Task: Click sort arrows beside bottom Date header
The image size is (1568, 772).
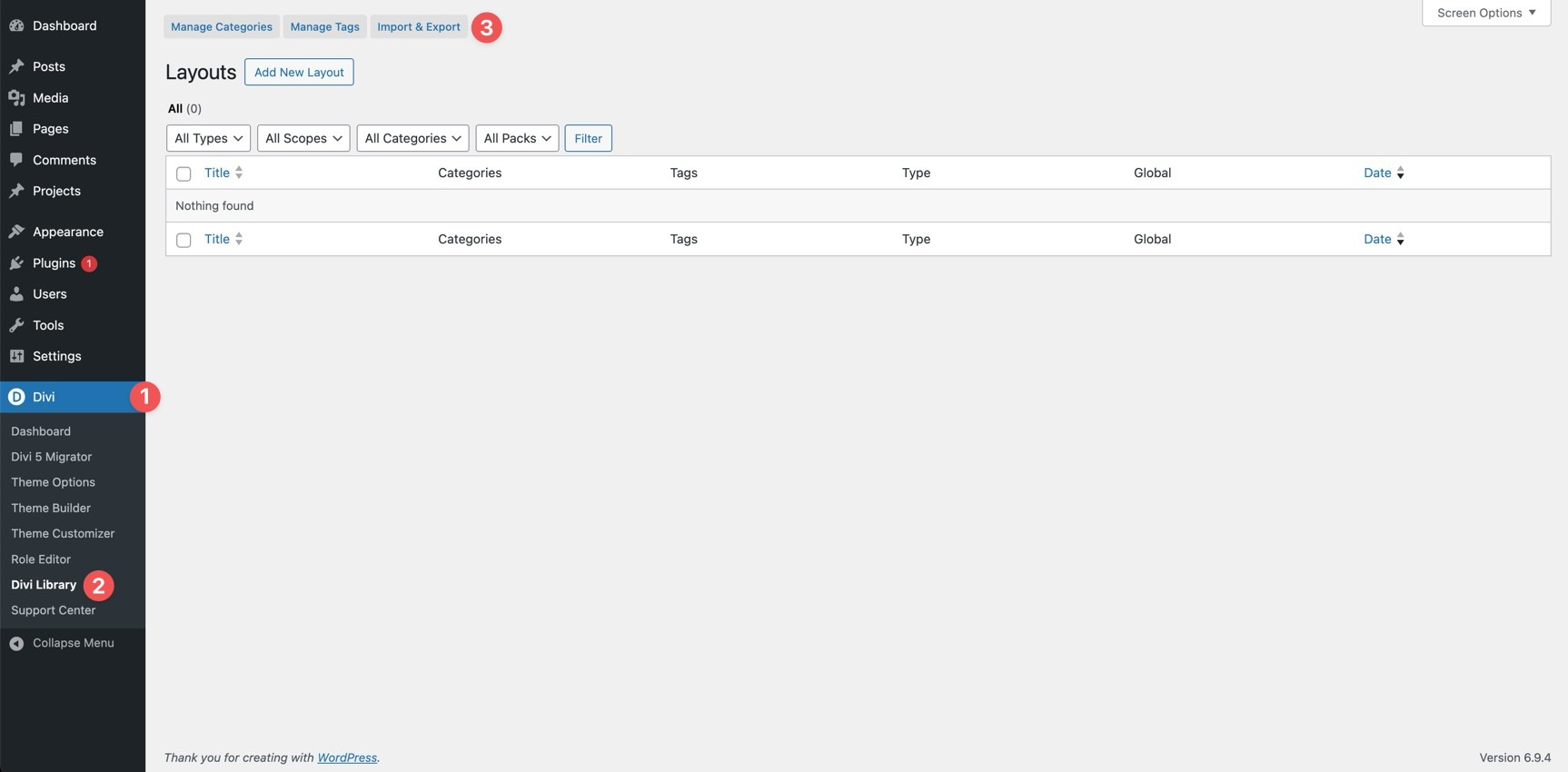Action: tap(1400, 239)
